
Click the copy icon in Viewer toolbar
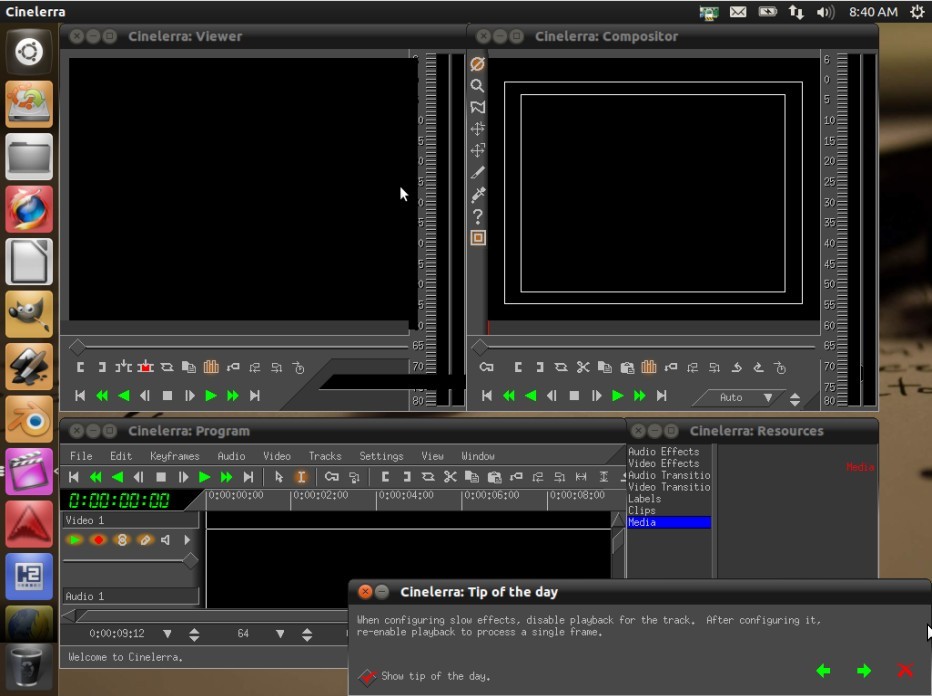pos(188,367)
